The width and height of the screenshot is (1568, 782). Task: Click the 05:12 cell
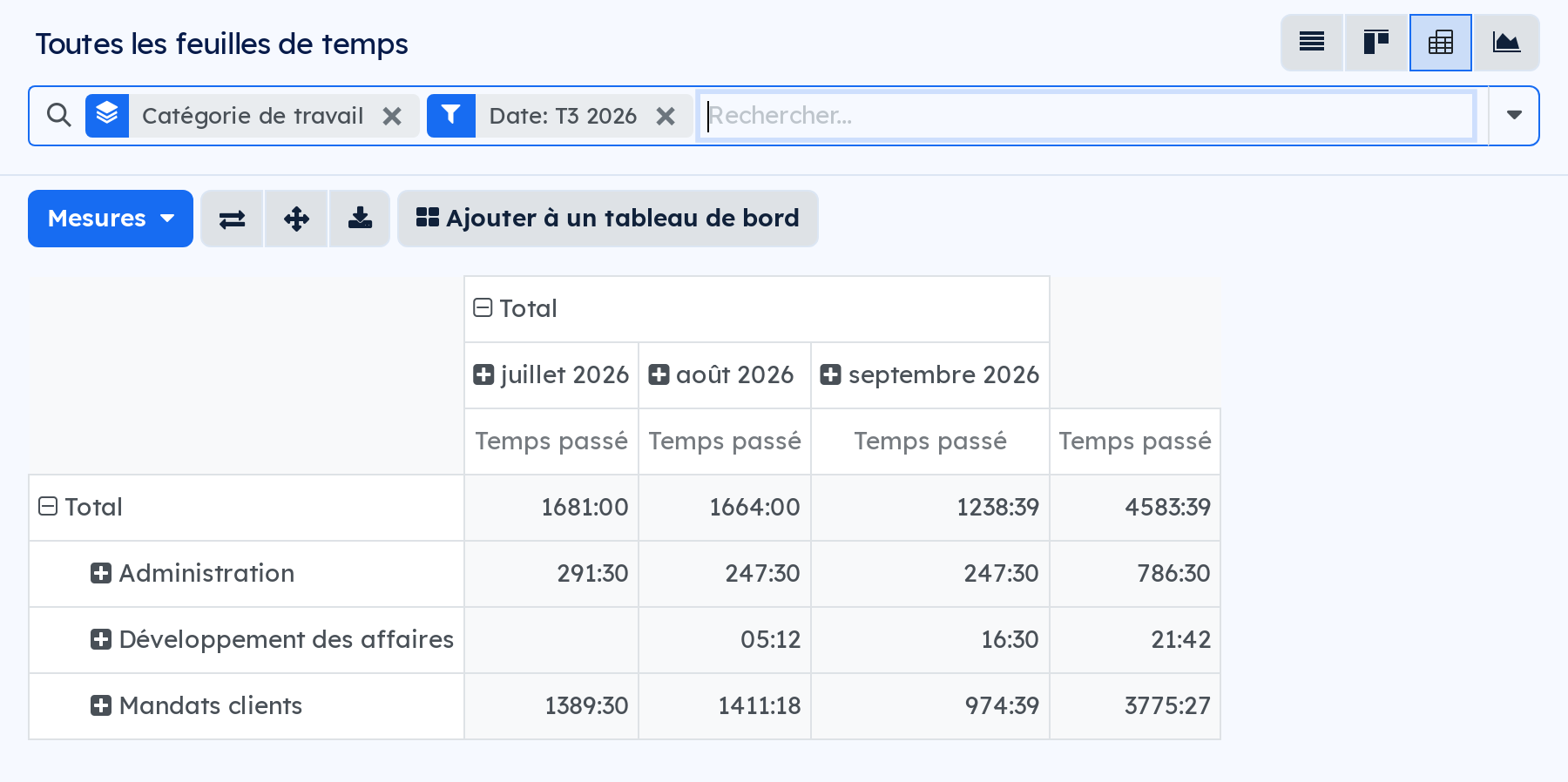point(725,640)
